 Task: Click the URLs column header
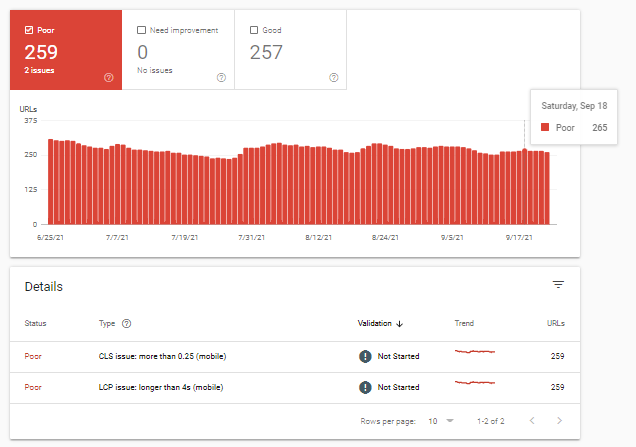556,323
